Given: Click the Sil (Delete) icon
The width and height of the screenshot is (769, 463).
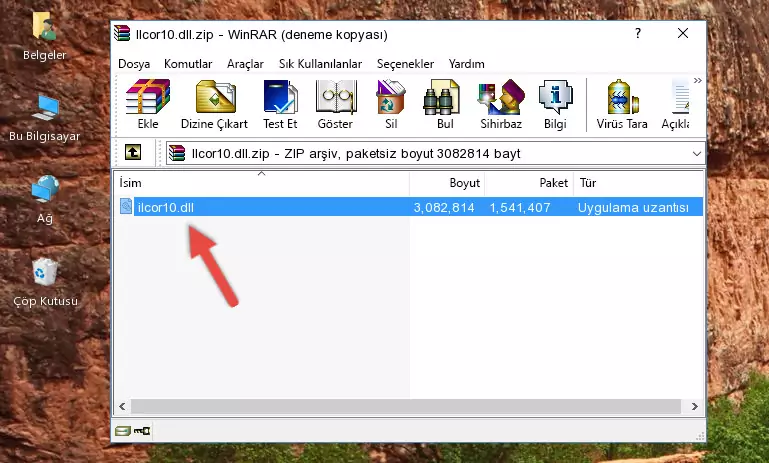Looking at the screenshot, I should [x=391, y=104].
